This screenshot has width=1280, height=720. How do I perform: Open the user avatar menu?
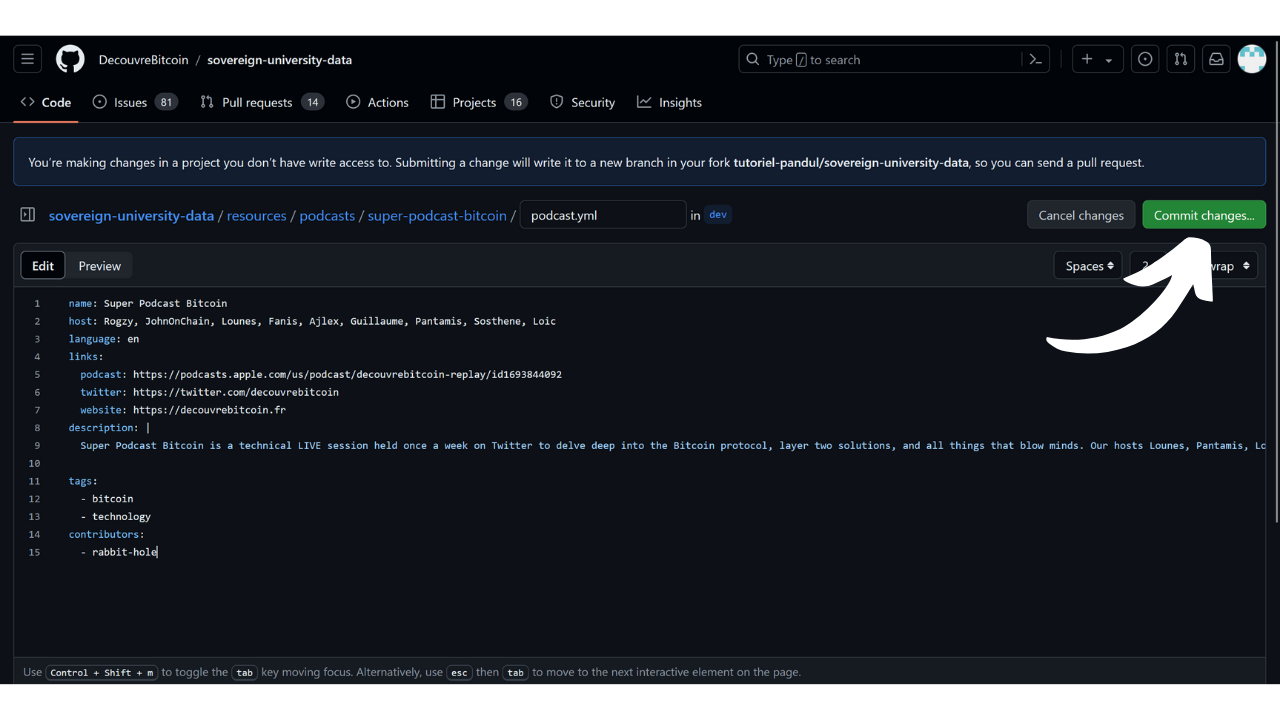[x=1252, y=60]
